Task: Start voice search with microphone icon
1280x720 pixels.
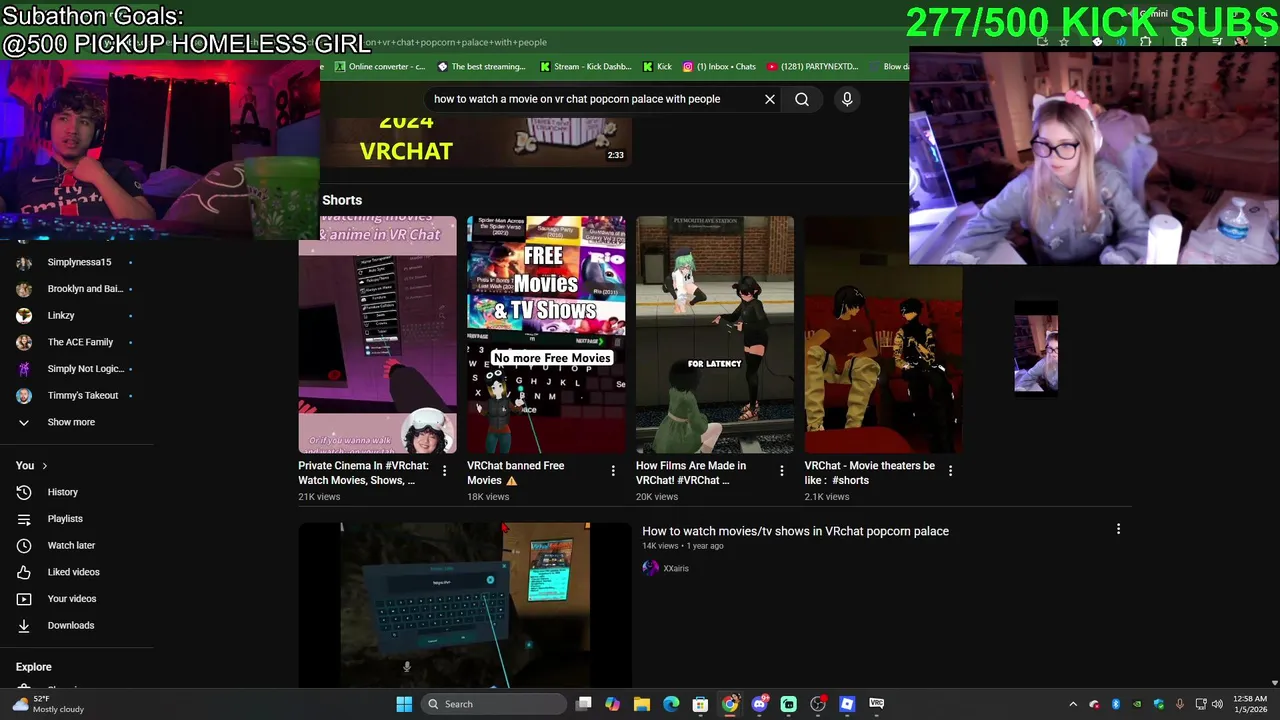Action: 847,99
